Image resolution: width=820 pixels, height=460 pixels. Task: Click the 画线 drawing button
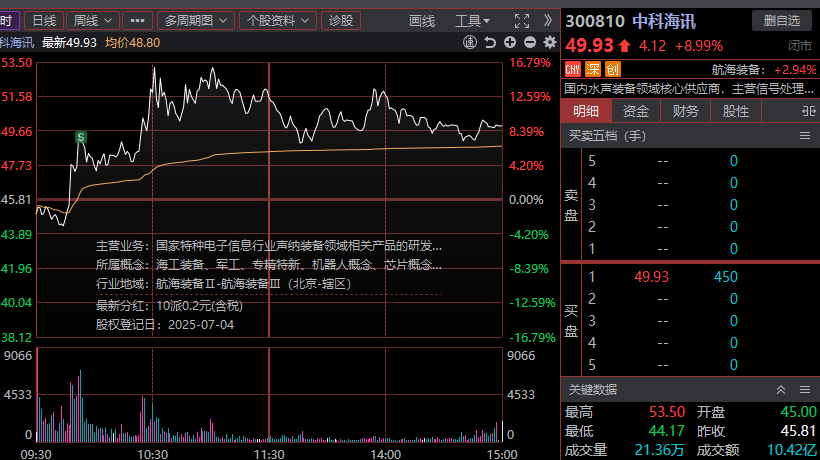[422, 21]
